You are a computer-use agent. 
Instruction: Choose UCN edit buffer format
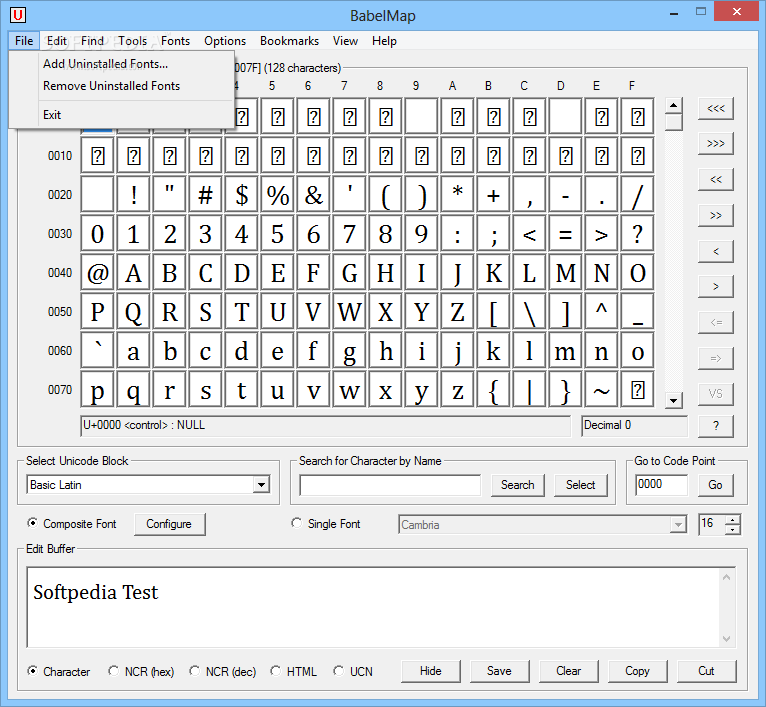click(339, 671)
